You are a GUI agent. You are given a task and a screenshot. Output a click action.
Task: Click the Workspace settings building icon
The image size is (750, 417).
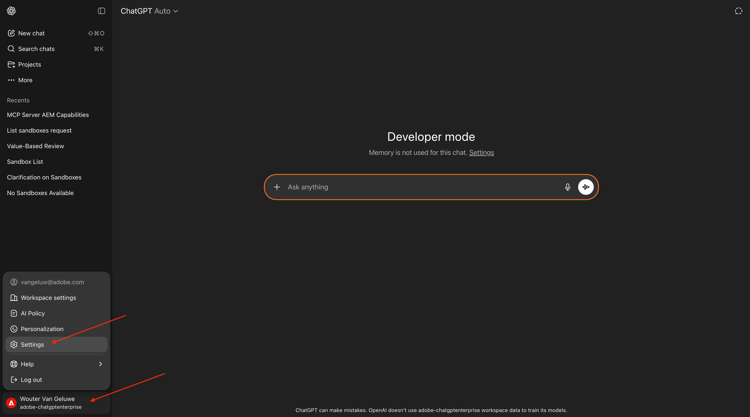14,298
